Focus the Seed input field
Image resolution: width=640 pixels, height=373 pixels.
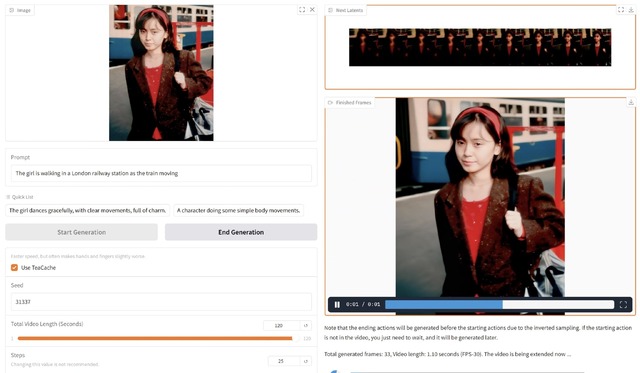pyautogui.click(x=161, y=302)
